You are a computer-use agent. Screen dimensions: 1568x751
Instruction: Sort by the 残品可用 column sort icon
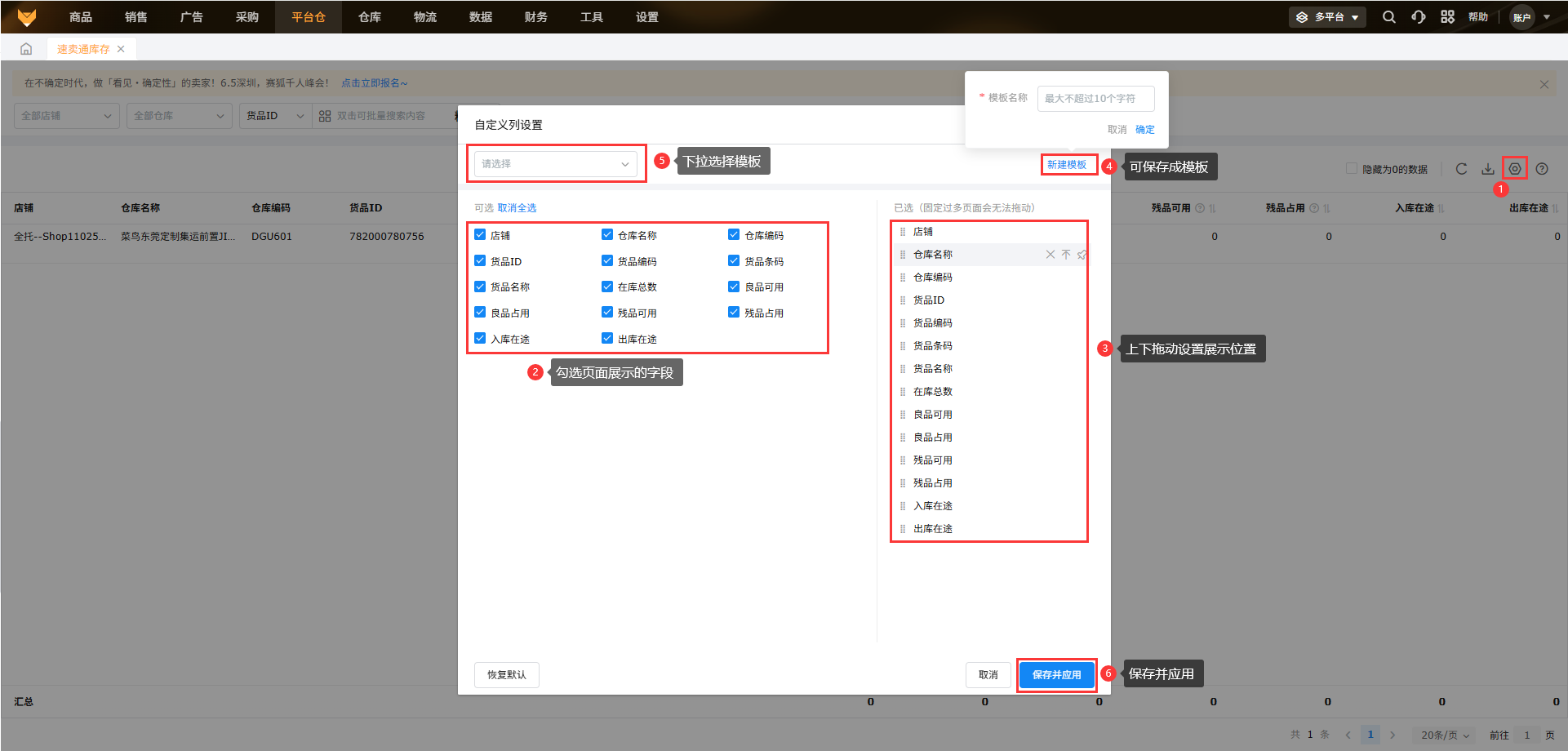pos(1213,208)
